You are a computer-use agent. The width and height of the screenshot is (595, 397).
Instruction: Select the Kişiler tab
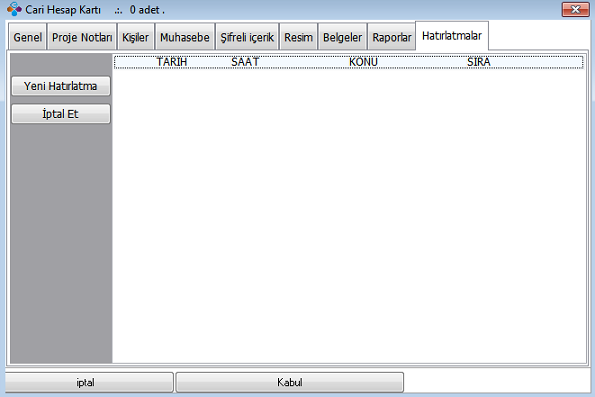tap(135, 37)
